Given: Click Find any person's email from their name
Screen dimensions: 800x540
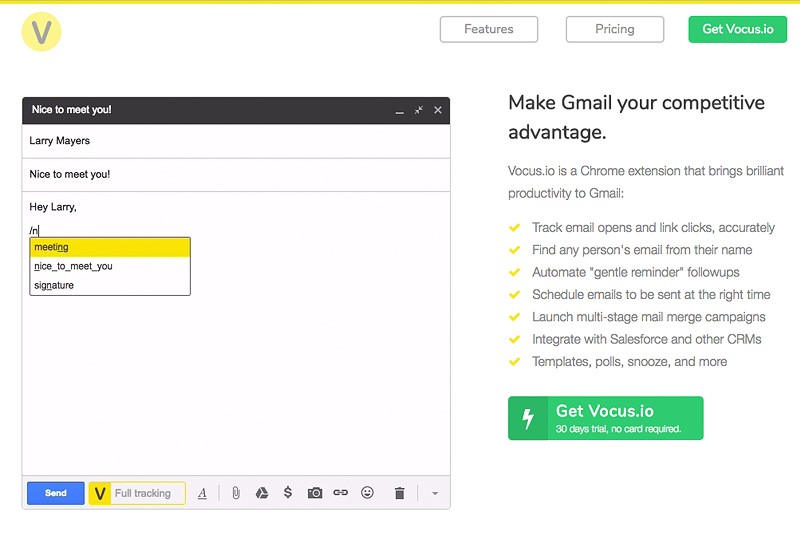Looking at the screenshot, I should [642, 250].
